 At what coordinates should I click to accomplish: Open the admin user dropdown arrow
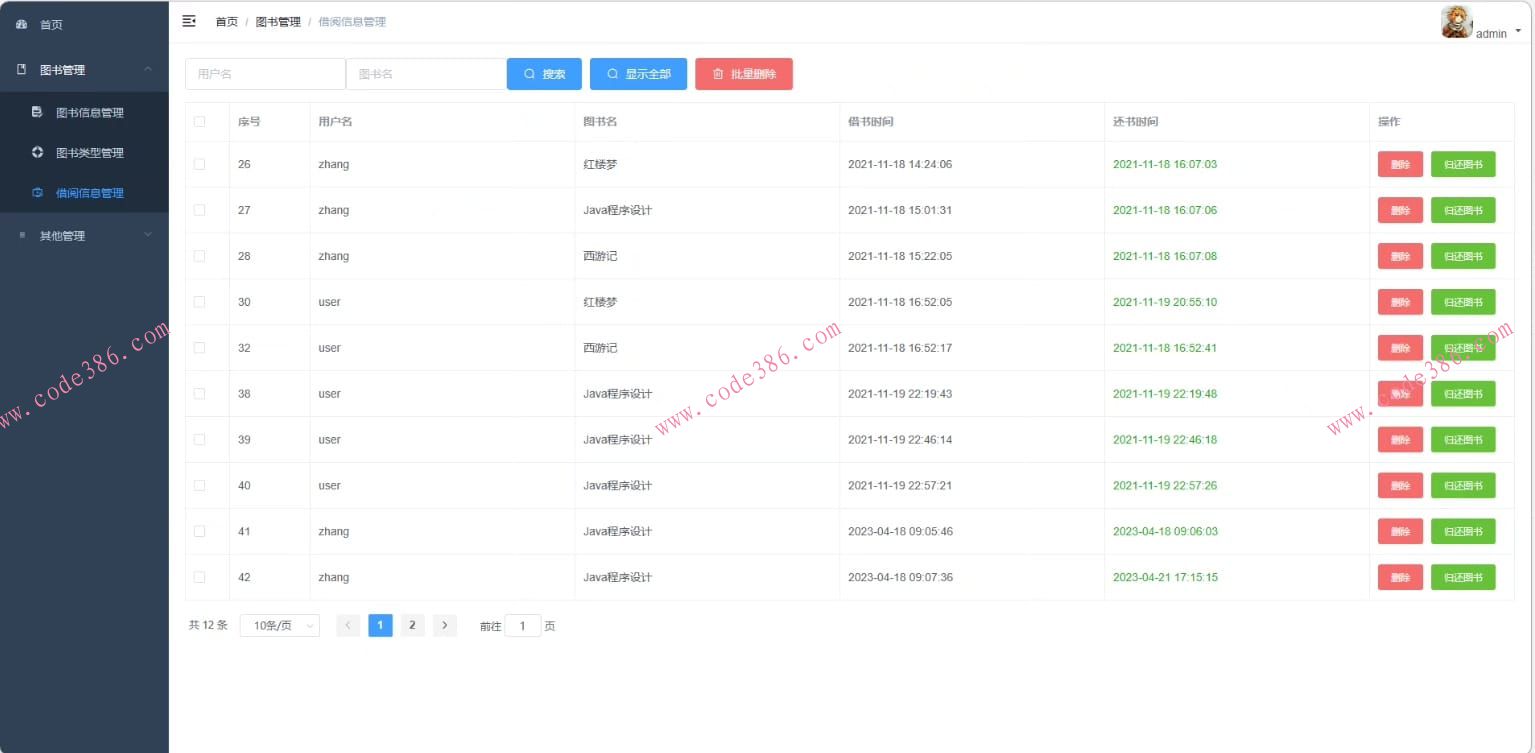(x=1518, y=31)
